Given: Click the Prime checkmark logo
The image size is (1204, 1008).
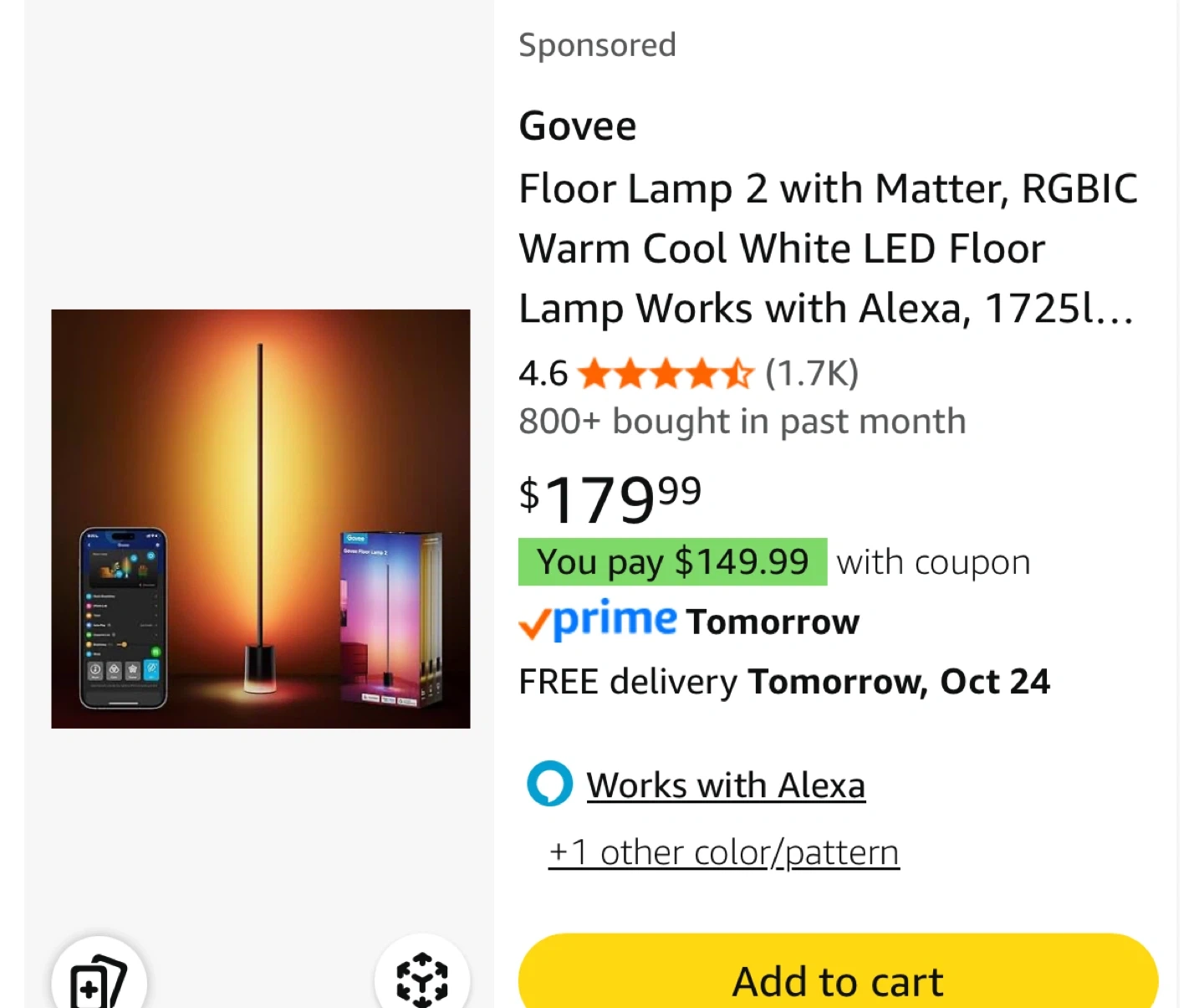Looking at the screenshot, I should (597, 621).
